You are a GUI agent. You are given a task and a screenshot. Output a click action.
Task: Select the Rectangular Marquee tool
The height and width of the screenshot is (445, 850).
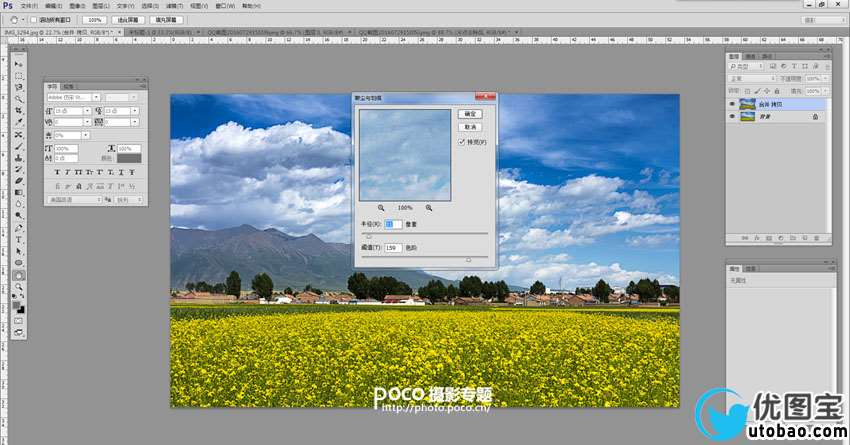(18, 76)
